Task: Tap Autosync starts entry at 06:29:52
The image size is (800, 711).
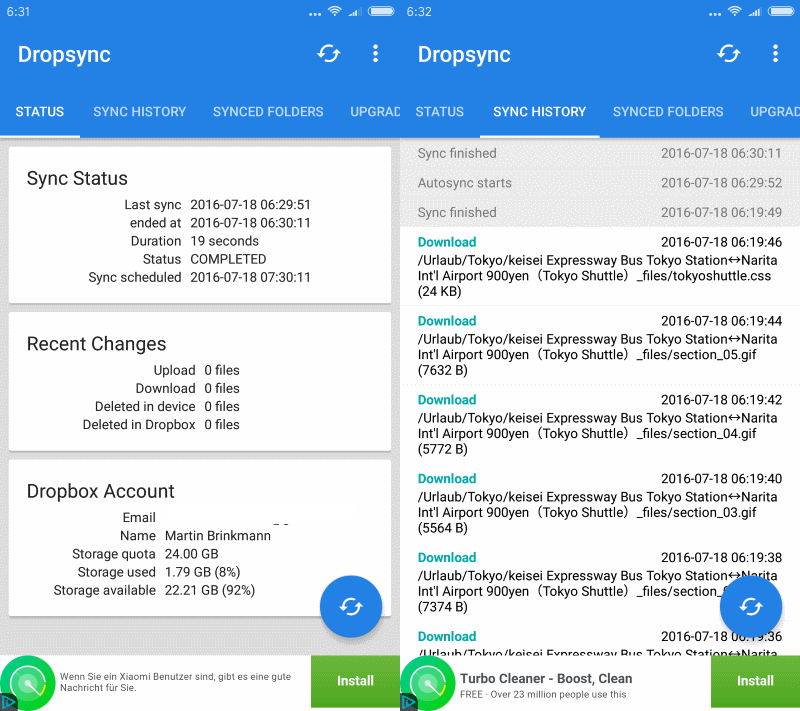Action: pos(600,183)
